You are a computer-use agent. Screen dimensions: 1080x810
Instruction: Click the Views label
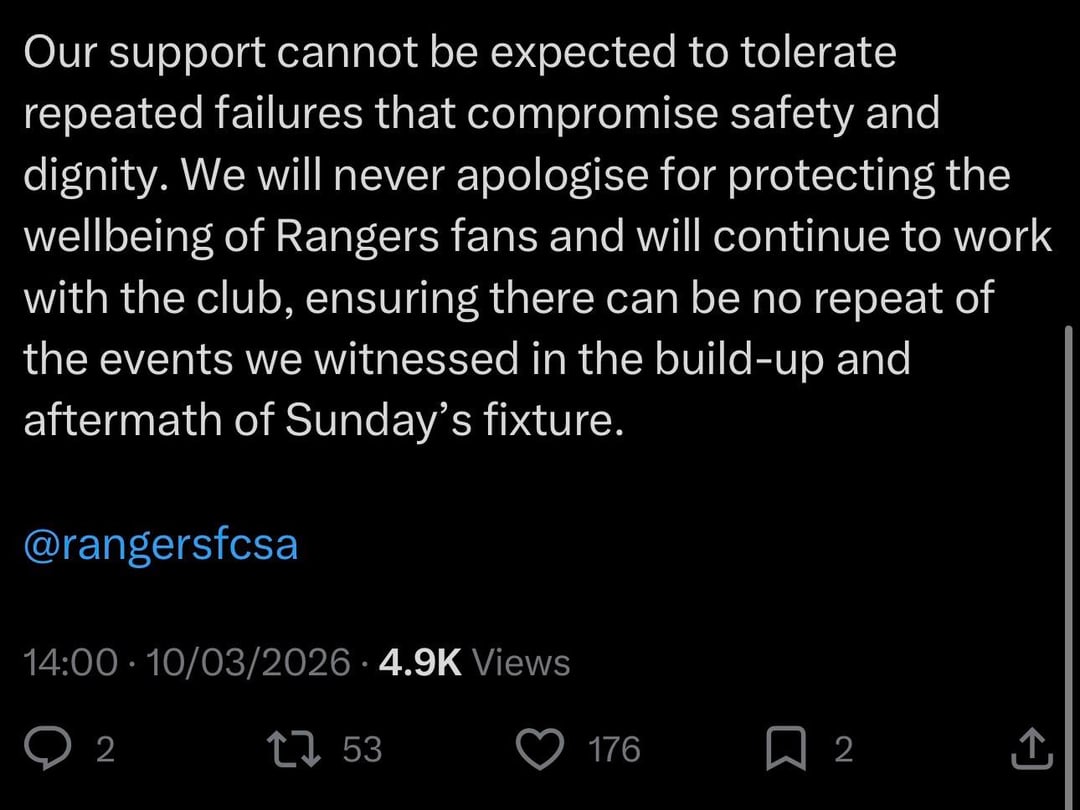(520, 662)
